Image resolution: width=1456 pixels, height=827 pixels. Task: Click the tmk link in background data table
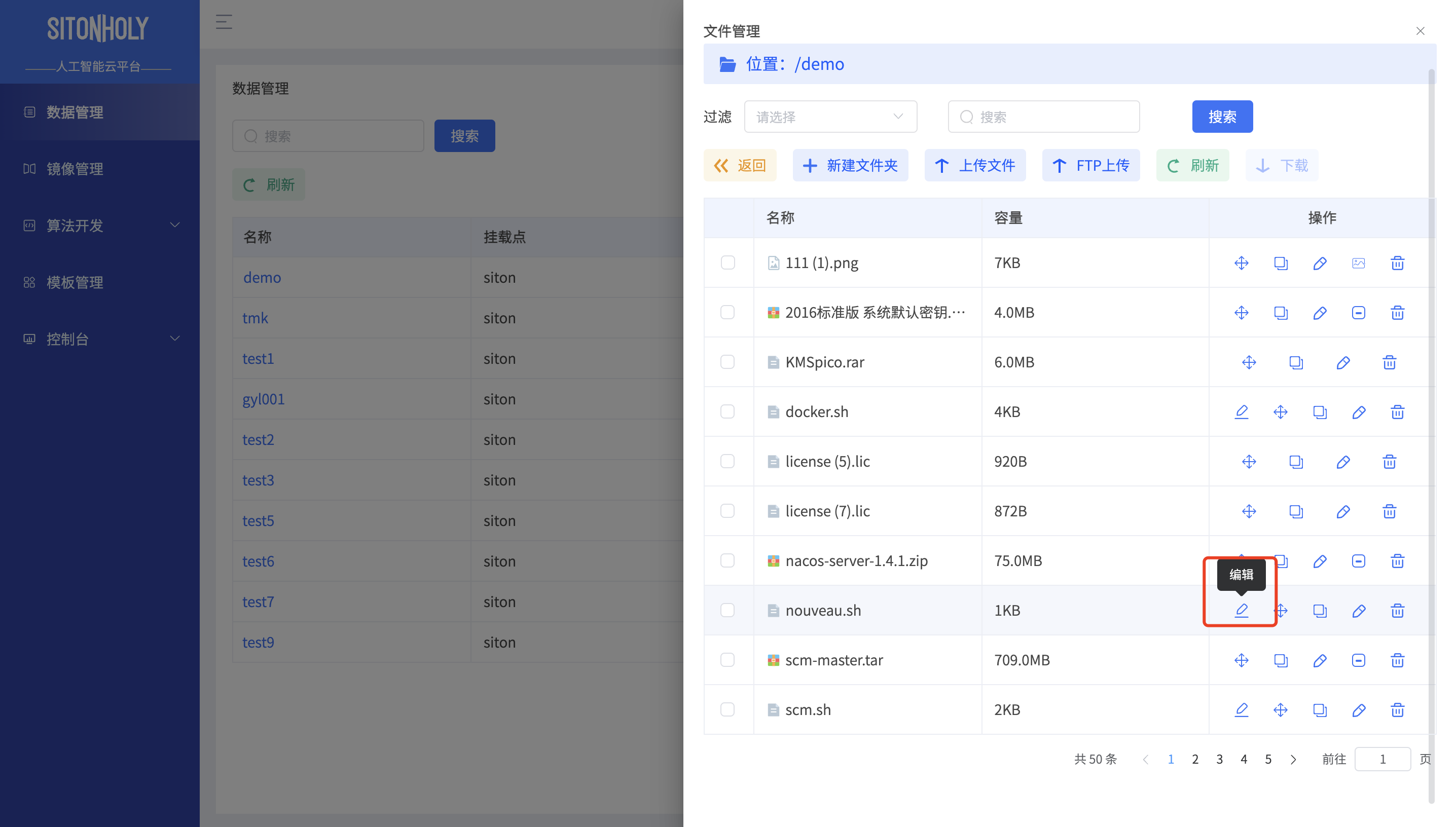coord(255,318)
